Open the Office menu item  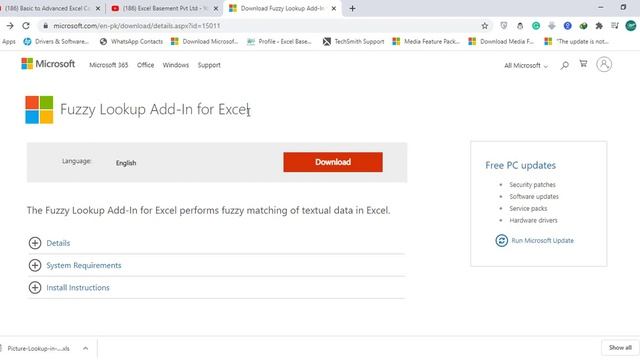(145, 65)
